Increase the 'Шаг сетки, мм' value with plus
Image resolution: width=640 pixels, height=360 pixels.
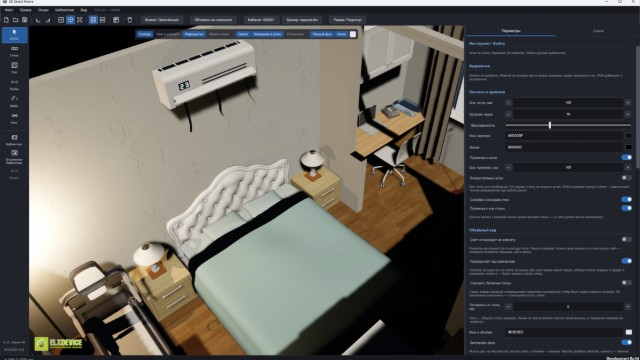pyautogui.click(x=628, y=102)
